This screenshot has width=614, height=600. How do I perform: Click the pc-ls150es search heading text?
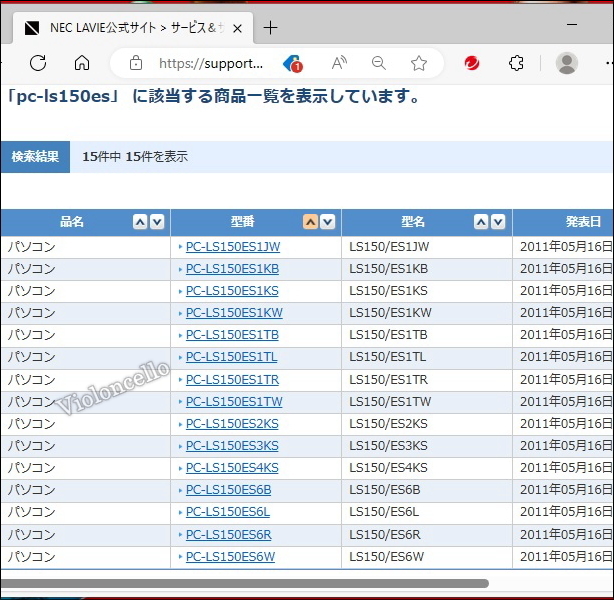(215, 96)
